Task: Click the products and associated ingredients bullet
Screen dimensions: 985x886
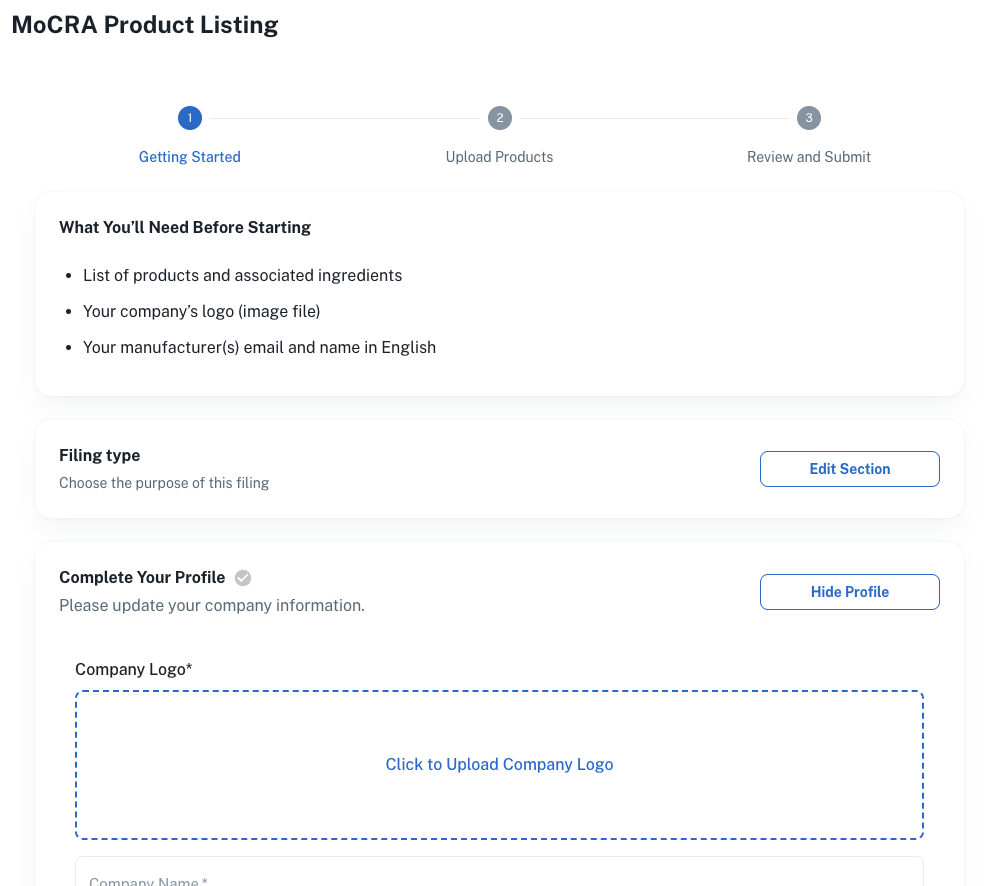Action: point(242,276)
